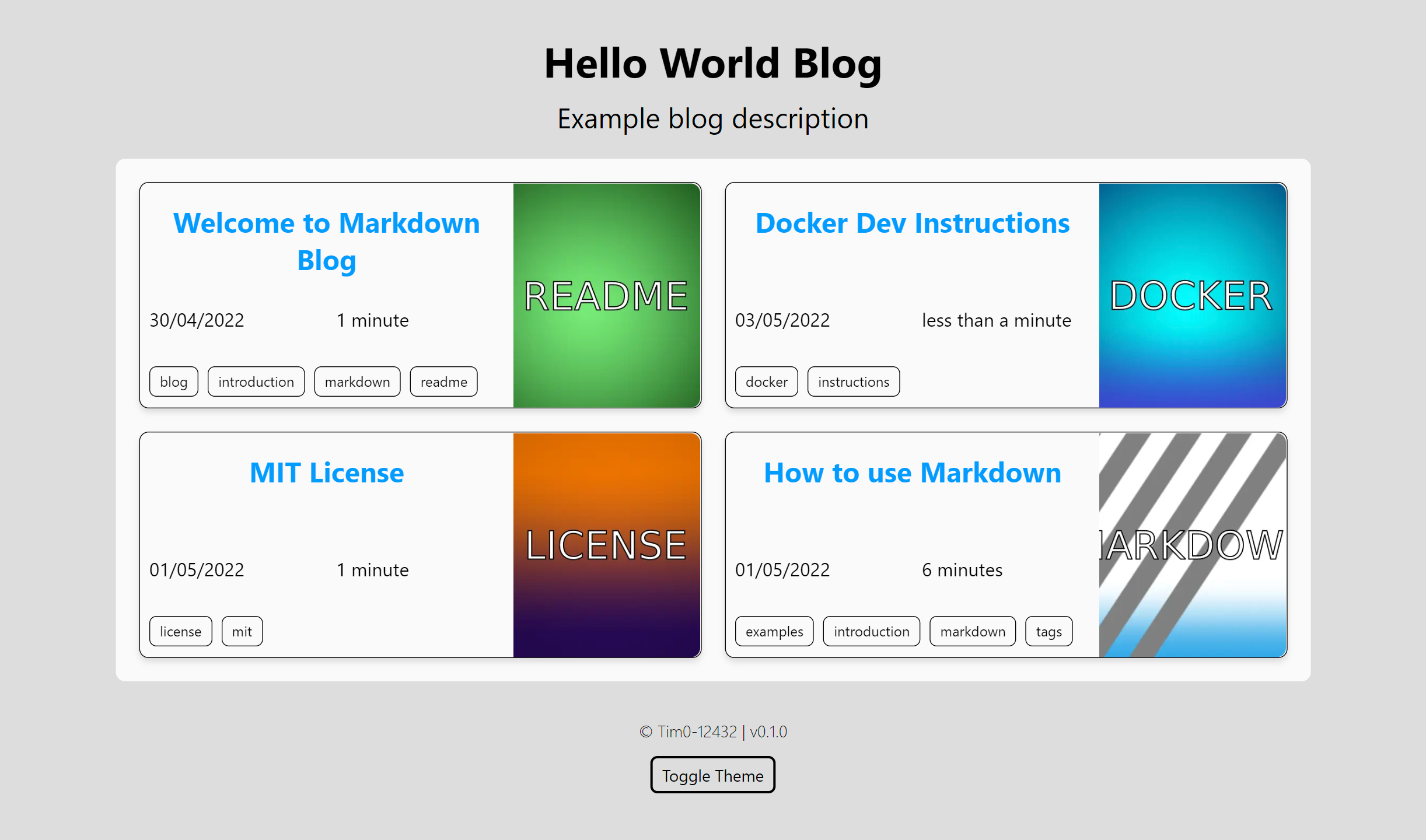Select 'readme' tag on first card
The height and width of the screenshot is (840, 1426).
pyautogui.click(x=443, y=382)
